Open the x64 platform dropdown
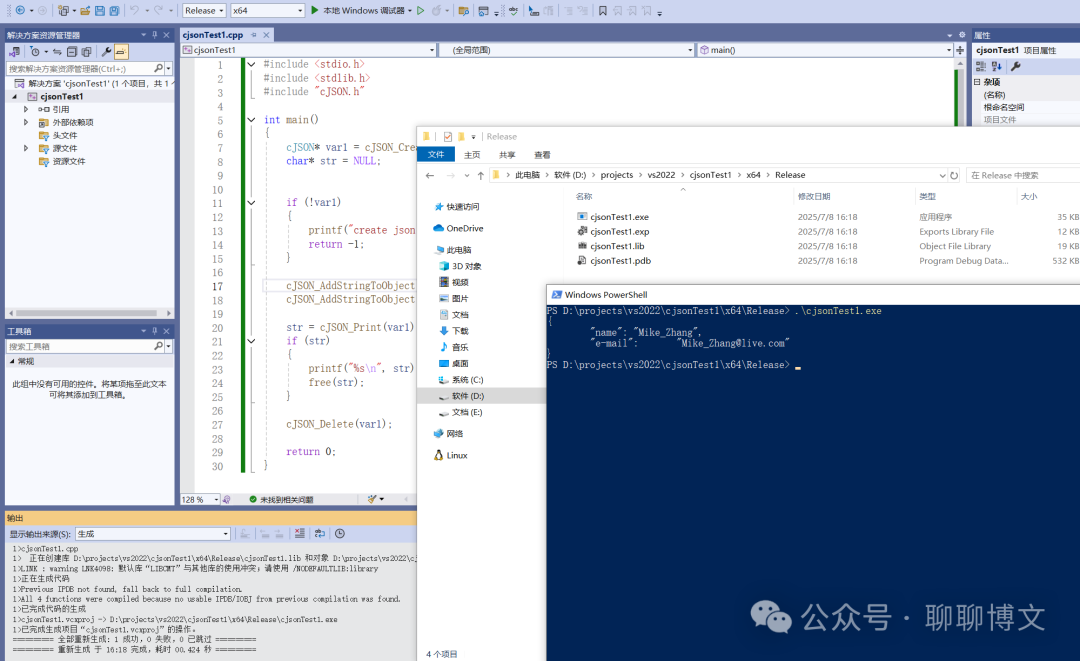The height and width of the screenshot is (661, 1080). tap(266, 10)
